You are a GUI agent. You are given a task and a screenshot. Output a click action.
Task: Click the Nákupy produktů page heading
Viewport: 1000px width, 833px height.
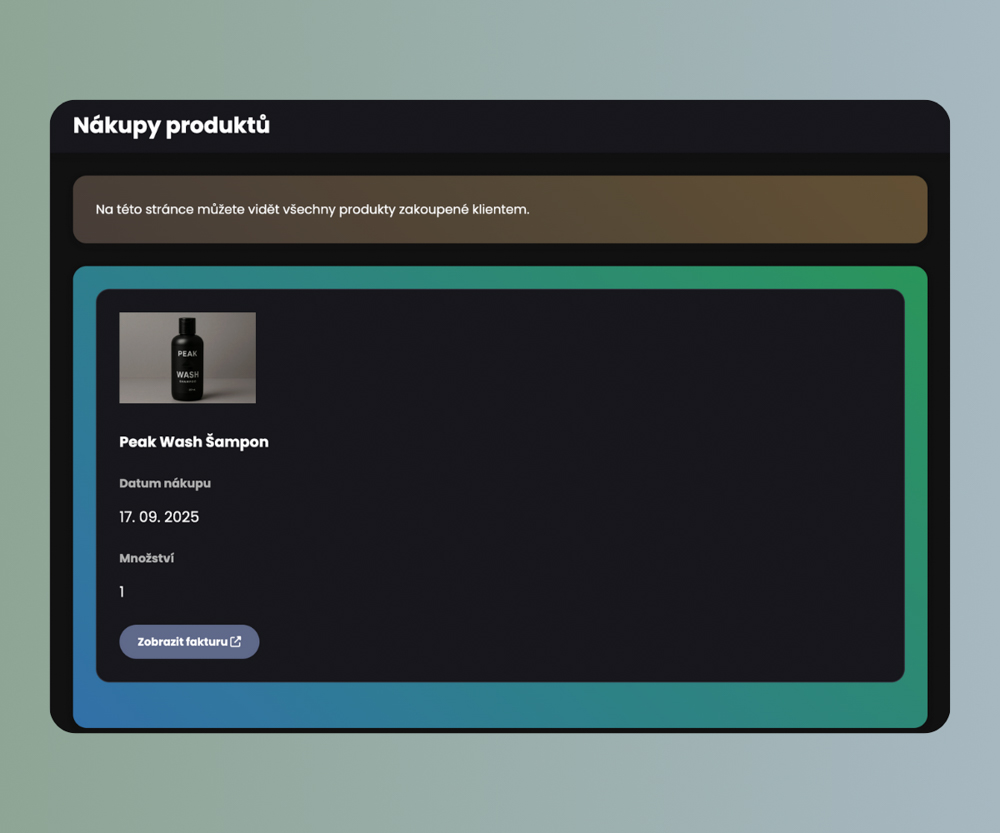171,126
